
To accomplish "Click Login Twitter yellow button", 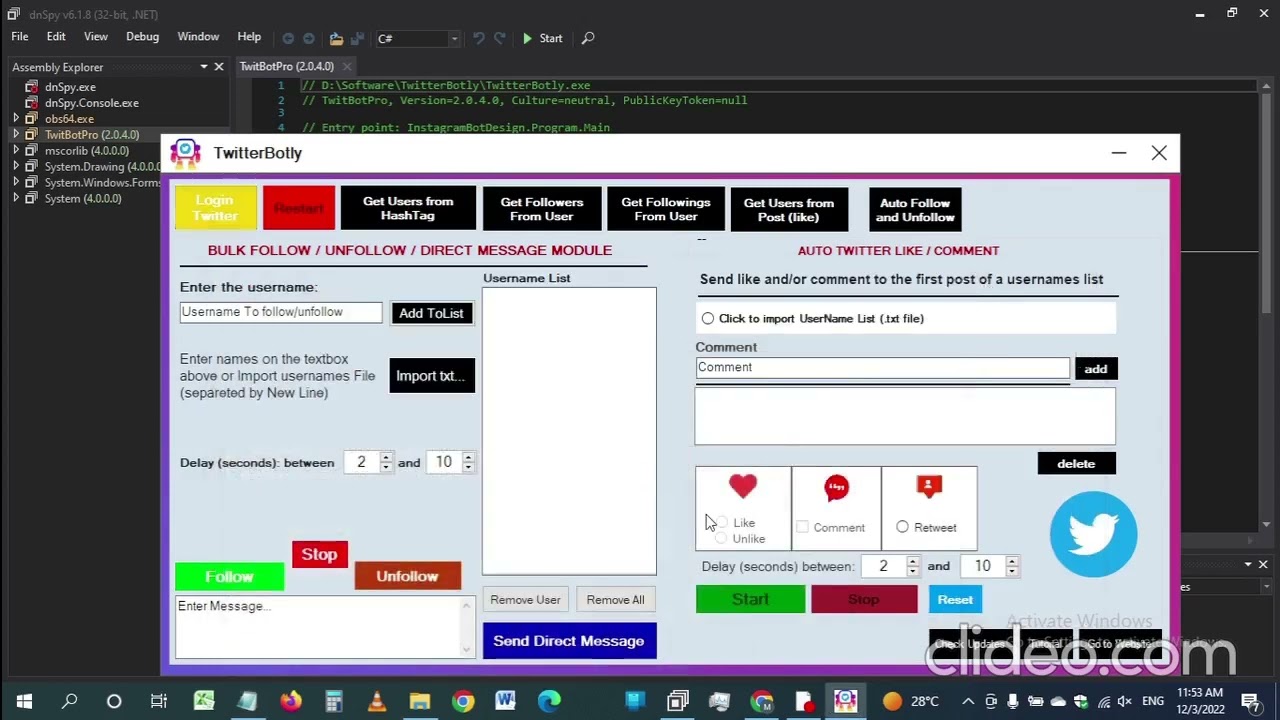I will point(215,208).
